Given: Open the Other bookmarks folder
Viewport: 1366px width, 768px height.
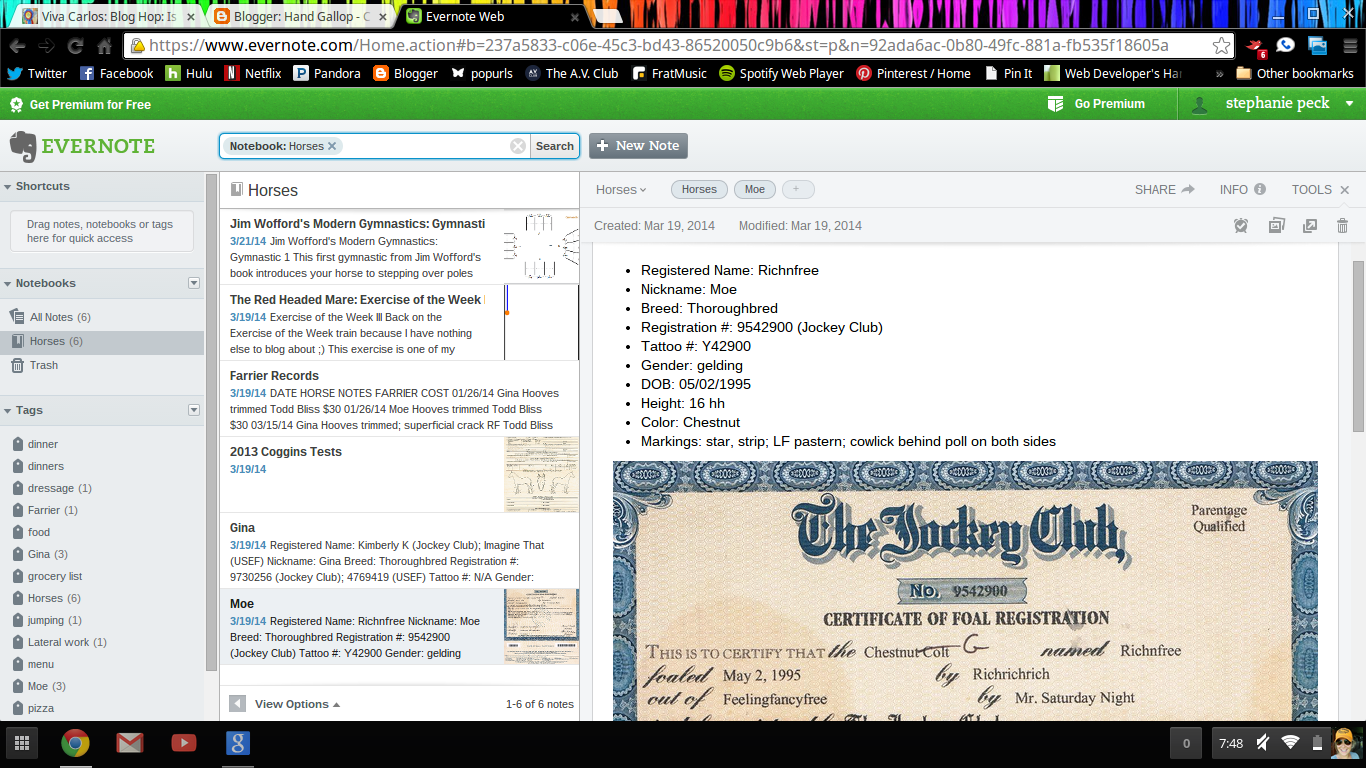Looking at the screenshot, I should pyautogui.click(x=1295, y=73).
